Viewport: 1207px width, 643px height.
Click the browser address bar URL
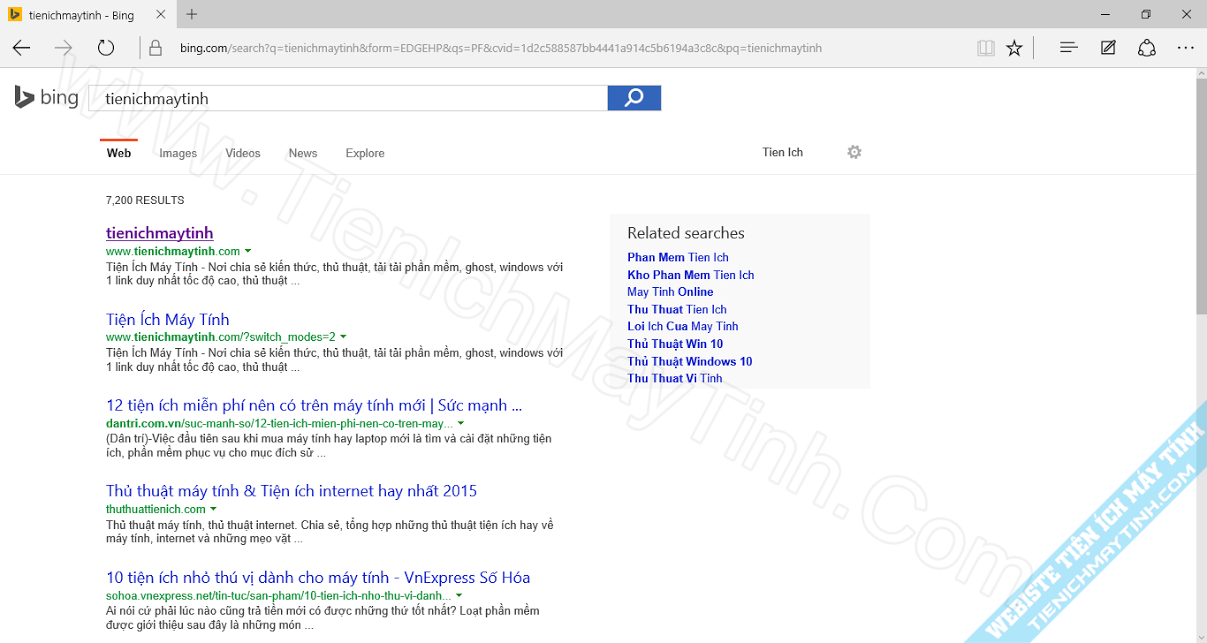pyautogui.click(x=500, y=47)
